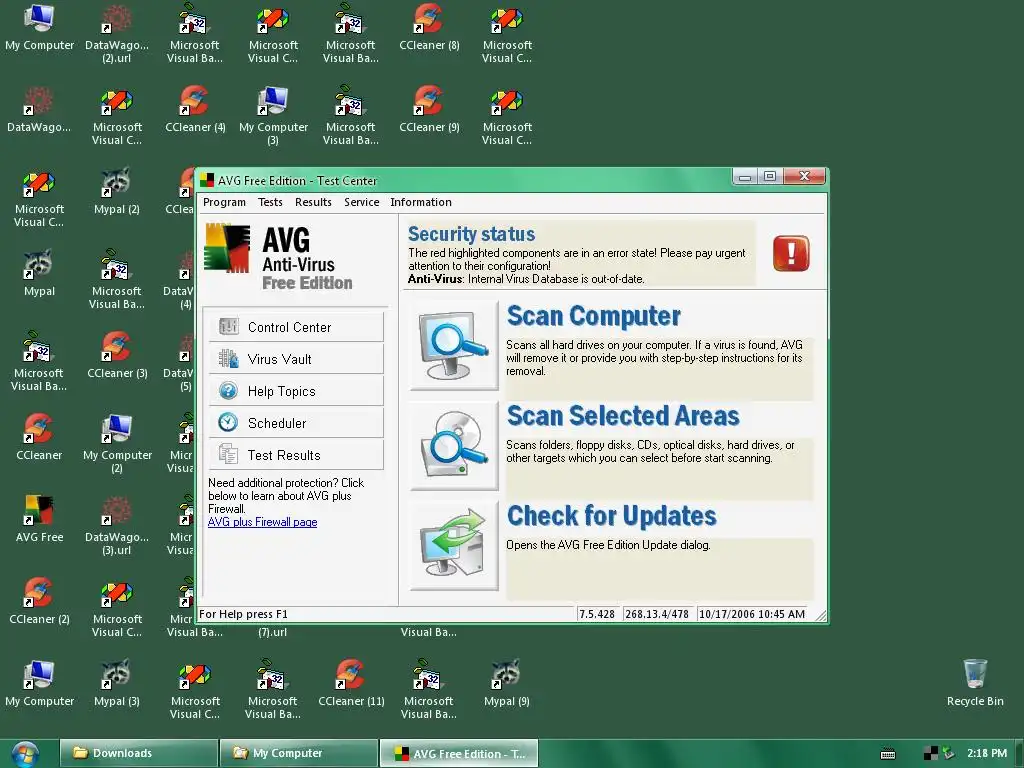Image resolution: width=1024 pixels, height=768 pixels.
Task: Open Test Results
Action: [x=296, y=455]
